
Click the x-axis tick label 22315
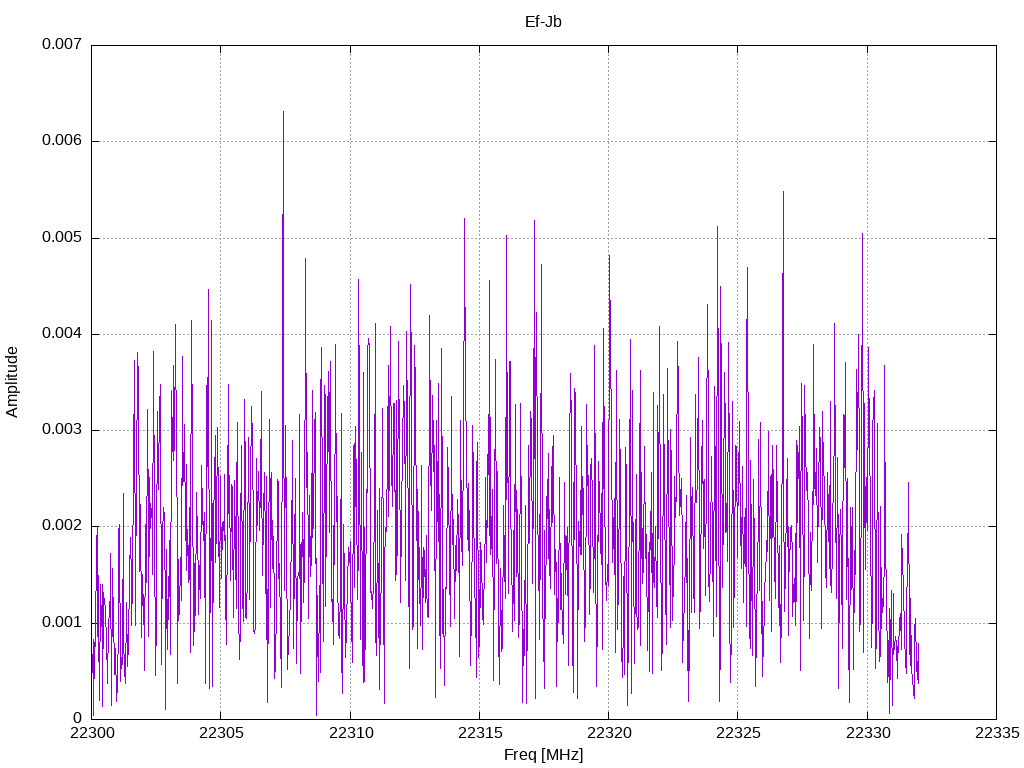click(480, 733)
